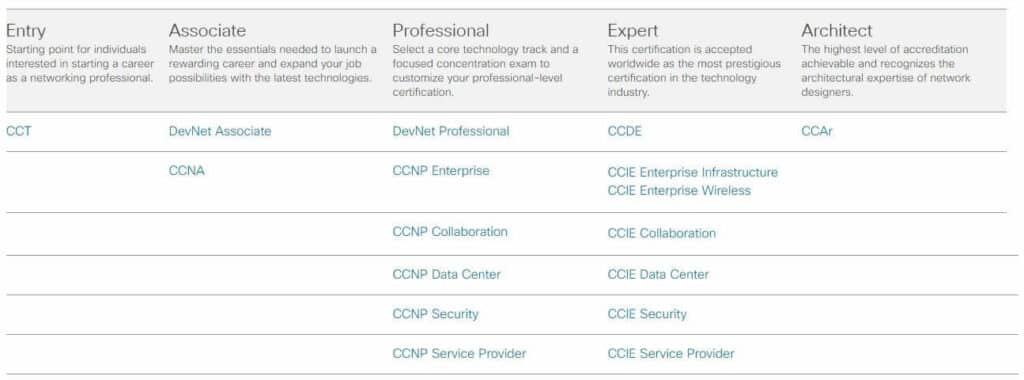Select the CCIE Collaboration link
The height and width of the screenshot is (380, 1024).
pyautogui.click(x=662, y=233)
